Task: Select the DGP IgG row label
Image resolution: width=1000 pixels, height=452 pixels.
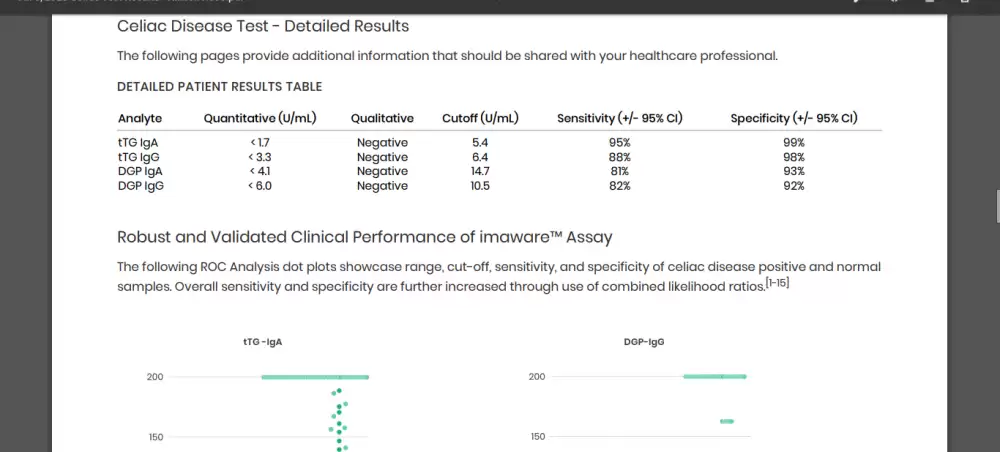Action: point(140,186)
